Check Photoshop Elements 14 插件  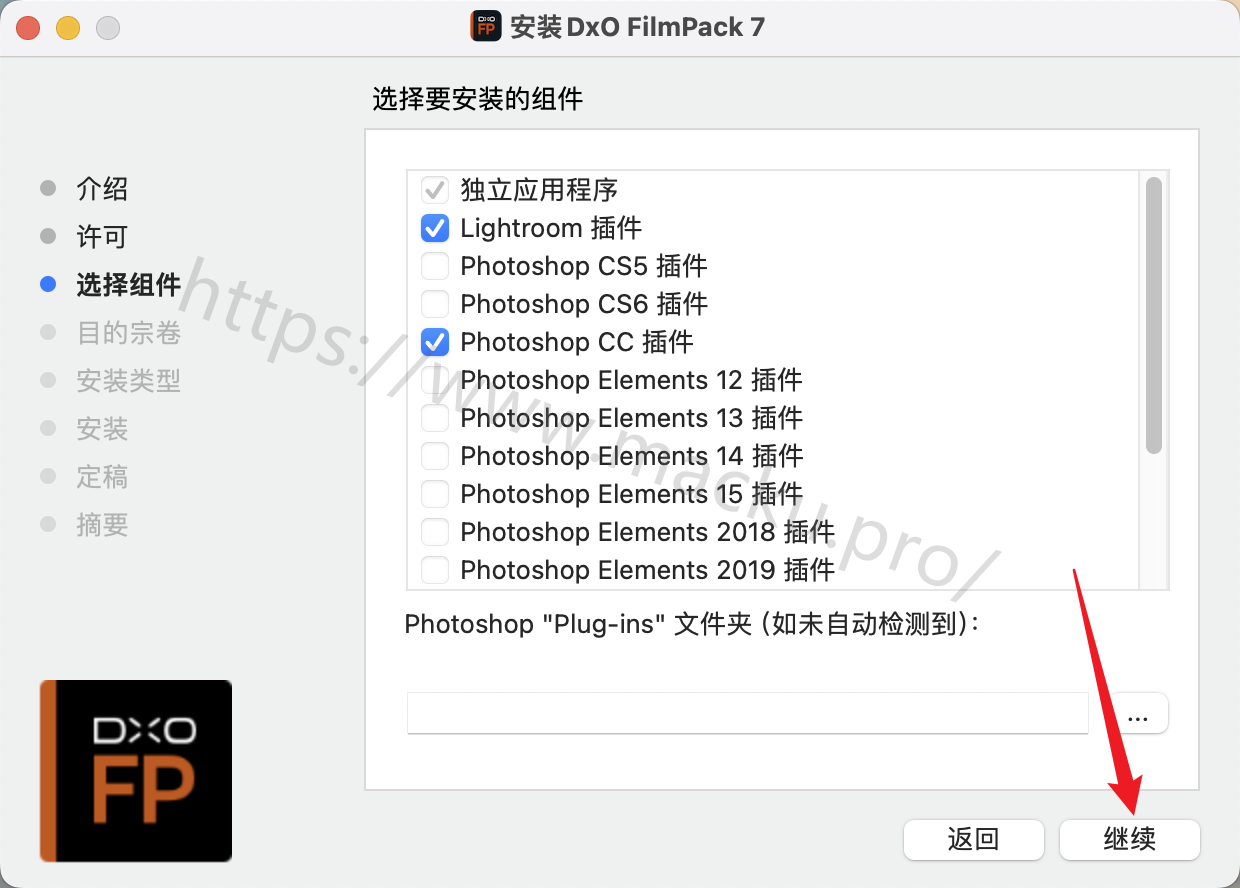tap(435, 456)
